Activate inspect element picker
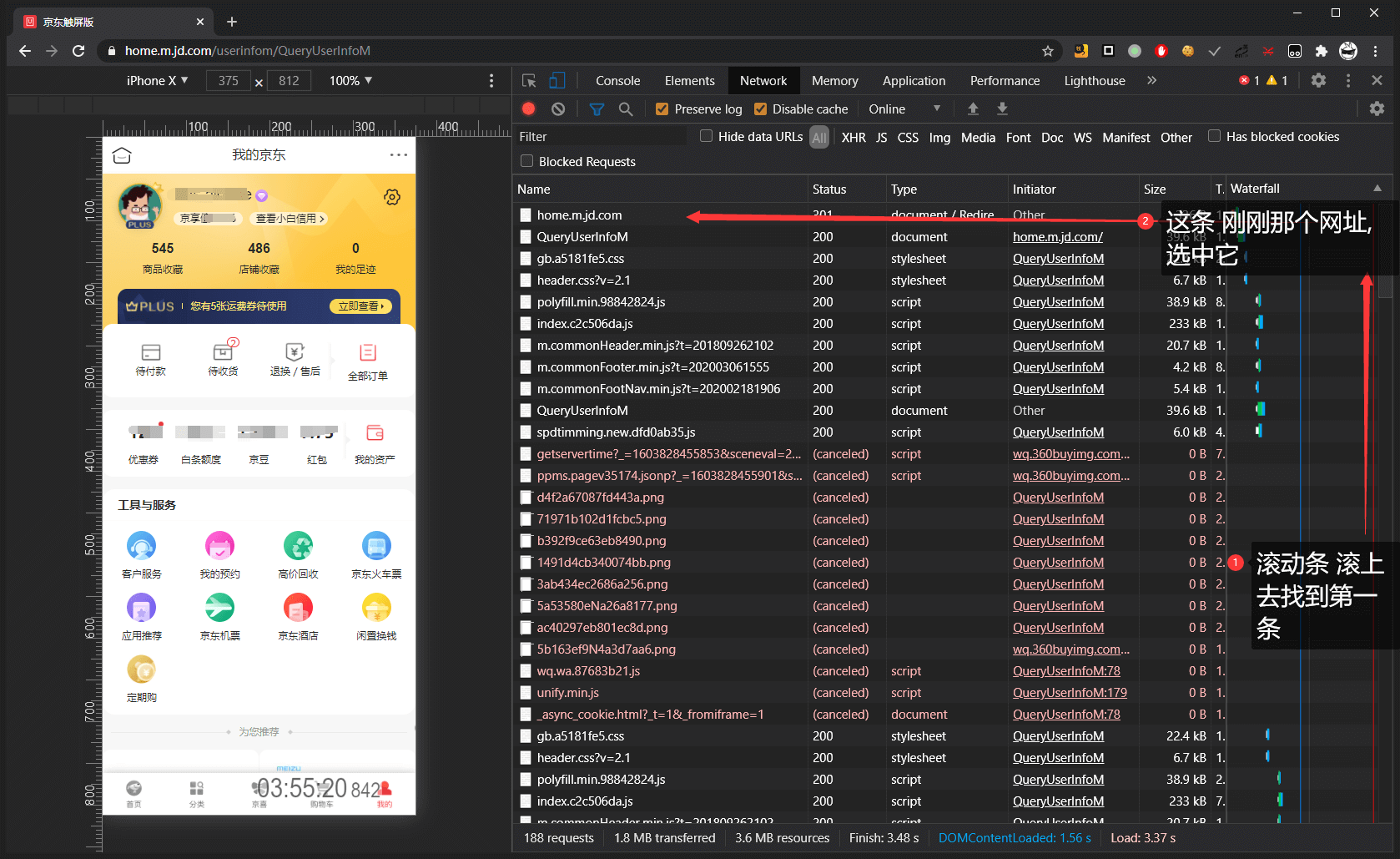Viewport: 1400px width, 859px height. [x=529, y=80]
